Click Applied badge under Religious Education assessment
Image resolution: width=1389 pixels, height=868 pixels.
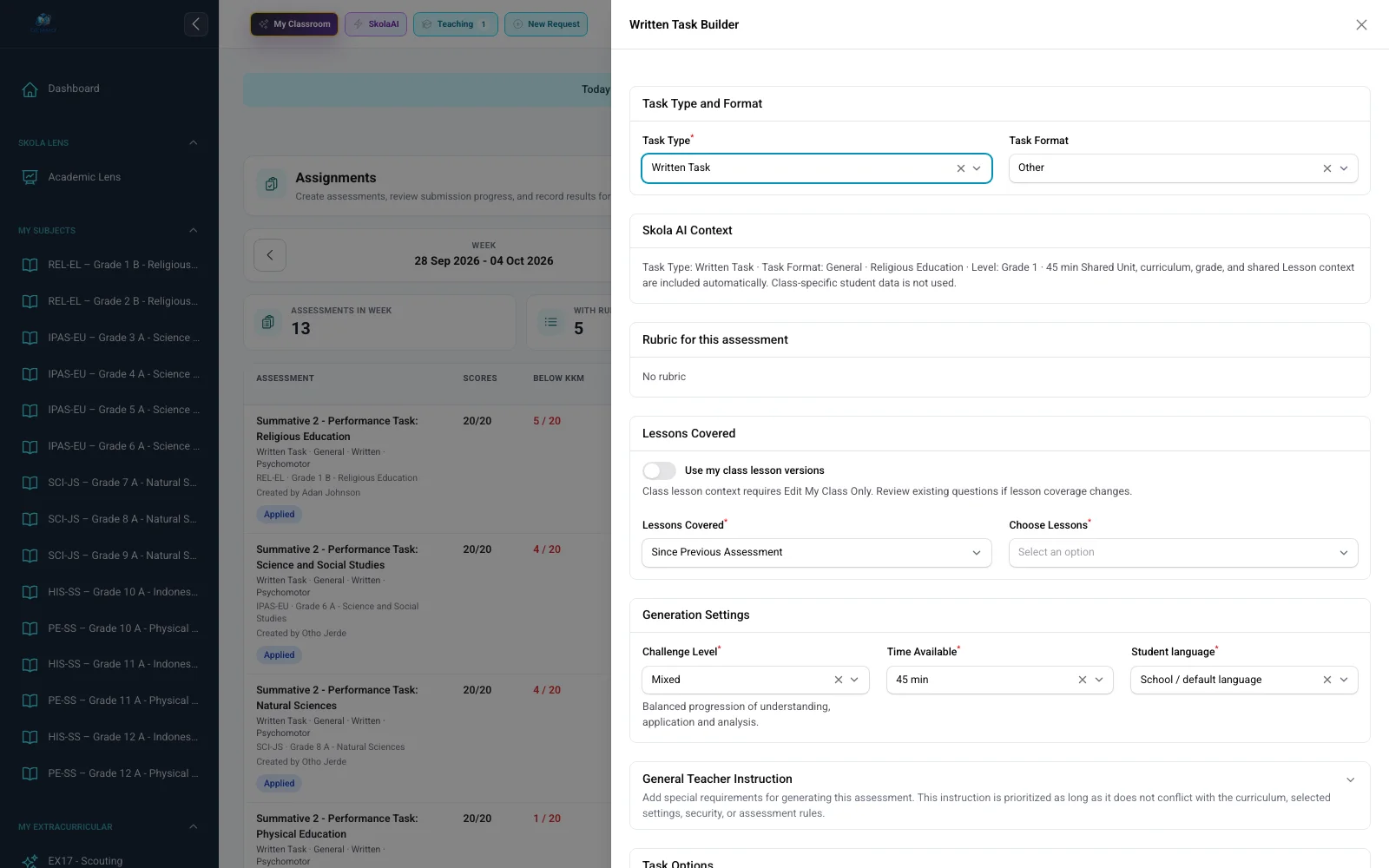point(279,515)
